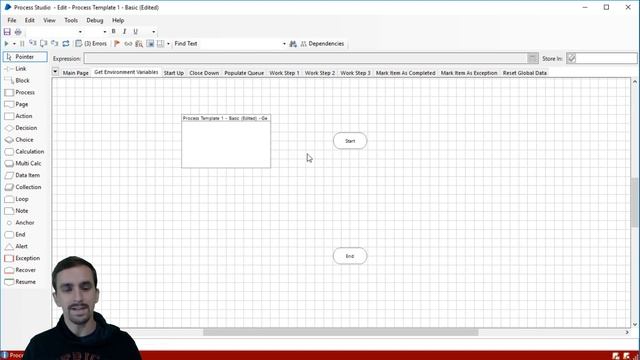
Task: Click the Pause debug icon
Action: tap(22, 43)
